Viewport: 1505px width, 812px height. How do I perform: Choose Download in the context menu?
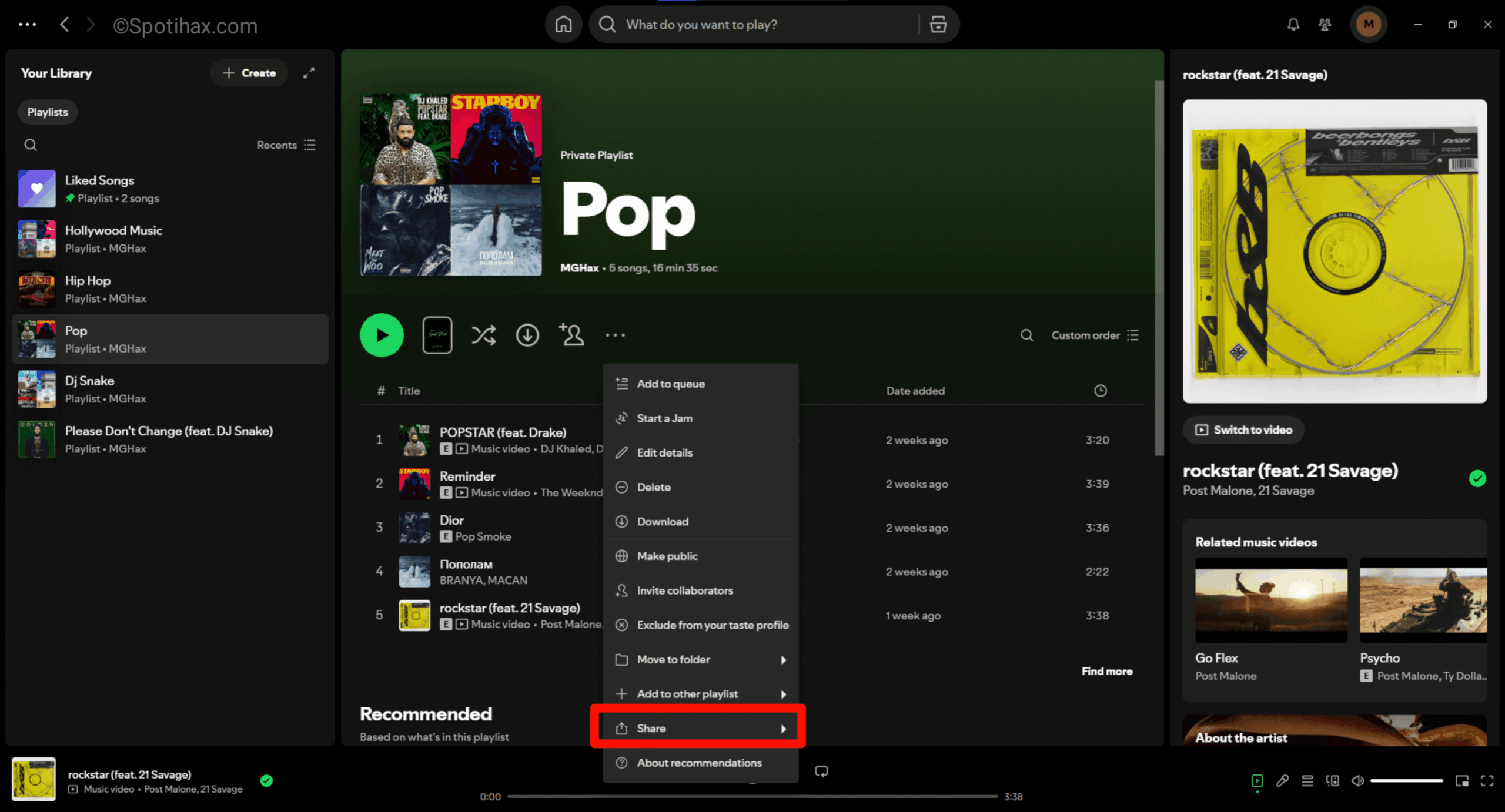700,522
